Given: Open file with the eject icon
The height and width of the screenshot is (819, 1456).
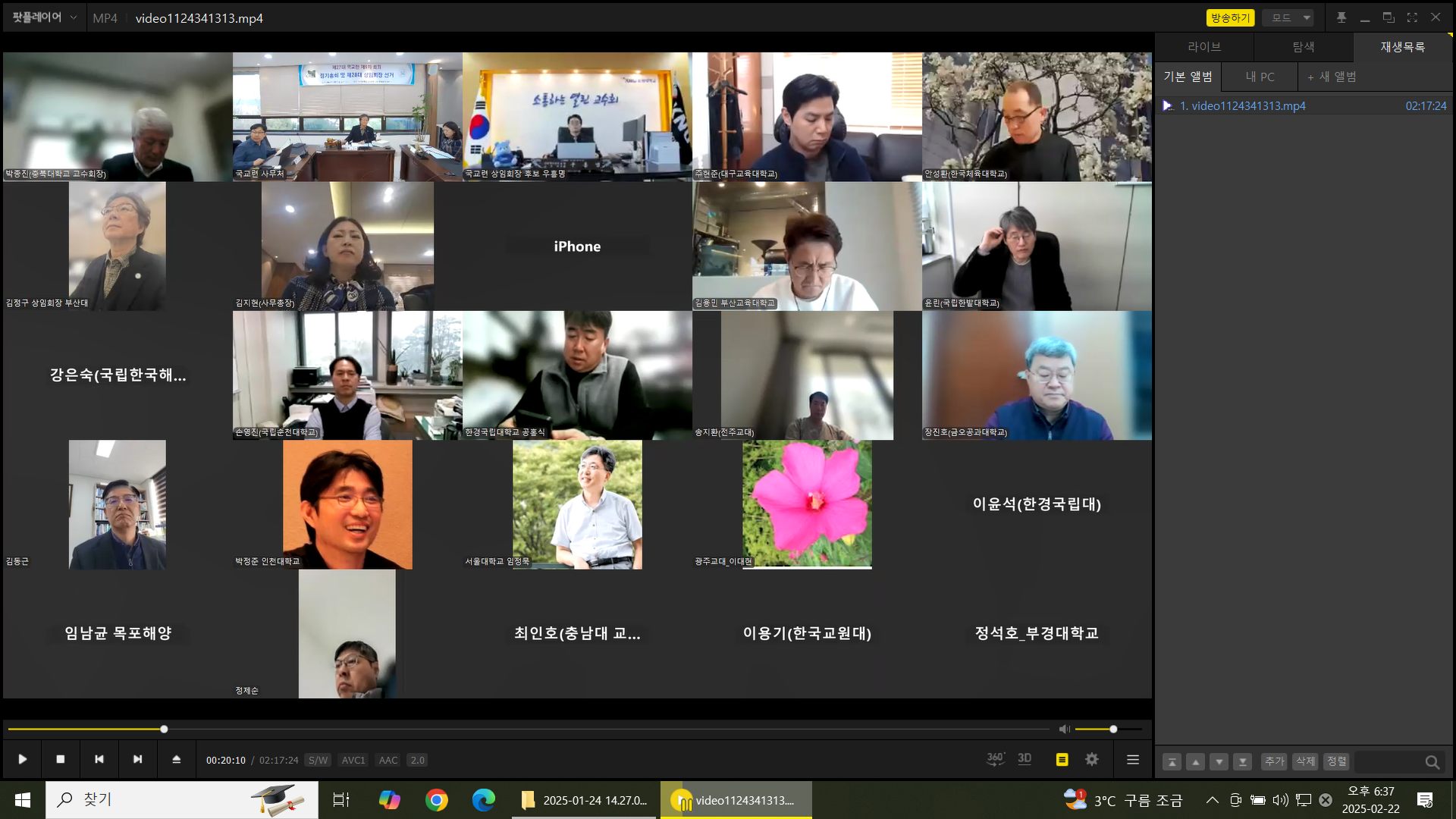Looking at the screenshot, I should click(x=176, y=759).
